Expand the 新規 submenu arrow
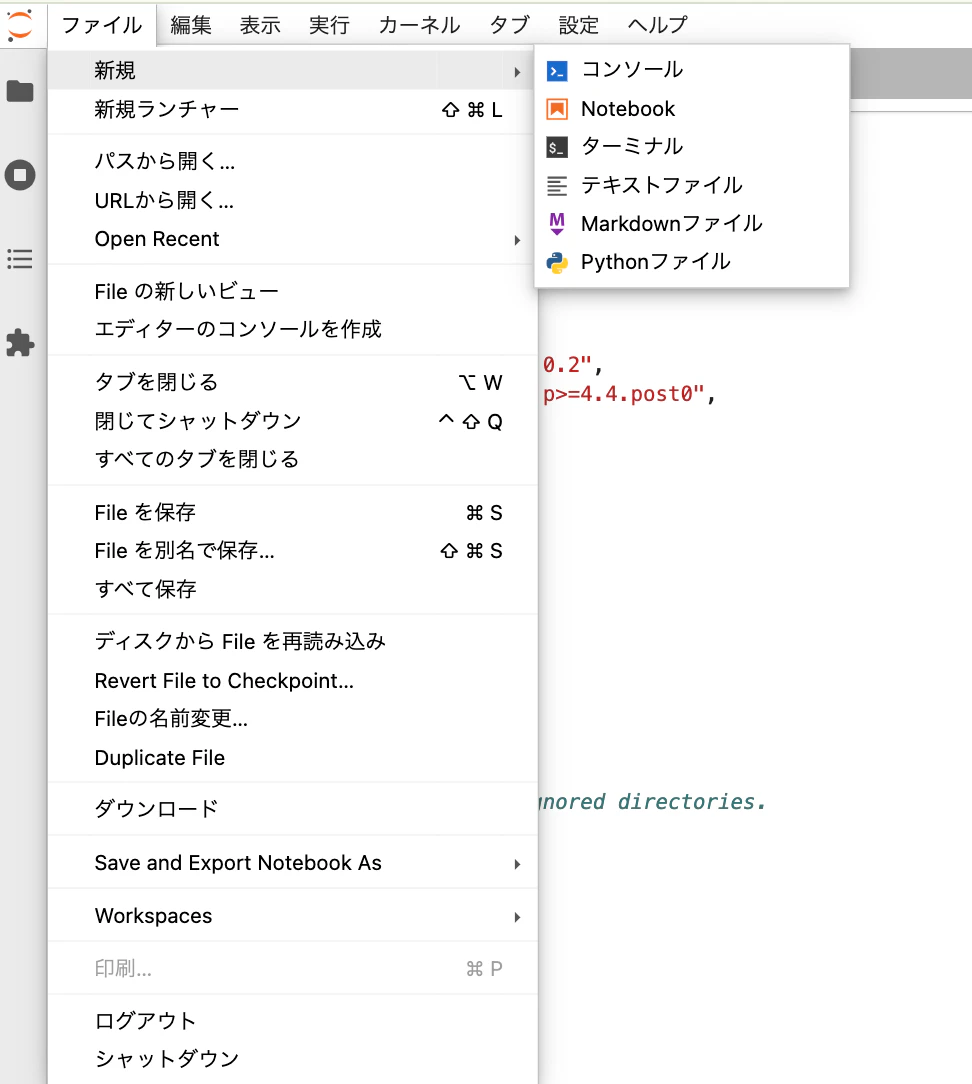This screenshot has height=1084, width=972. click(x=517, y=72)
